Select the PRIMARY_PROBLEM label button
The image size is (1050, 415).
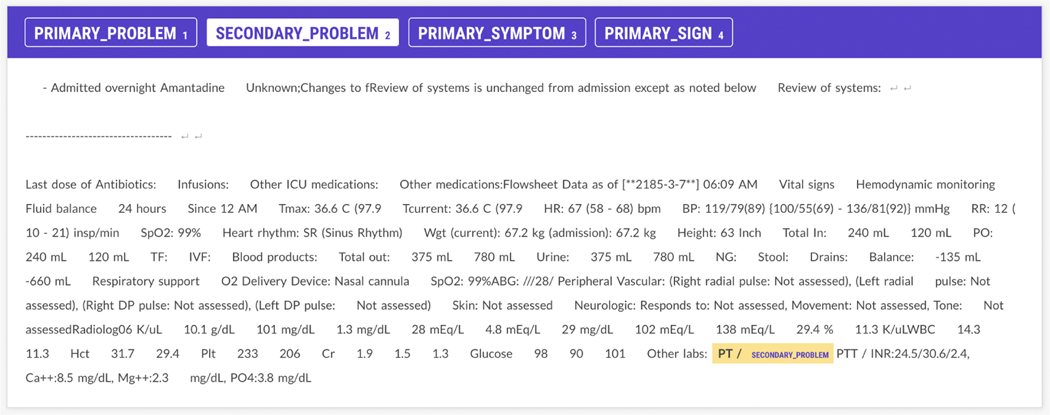[111, 33]
